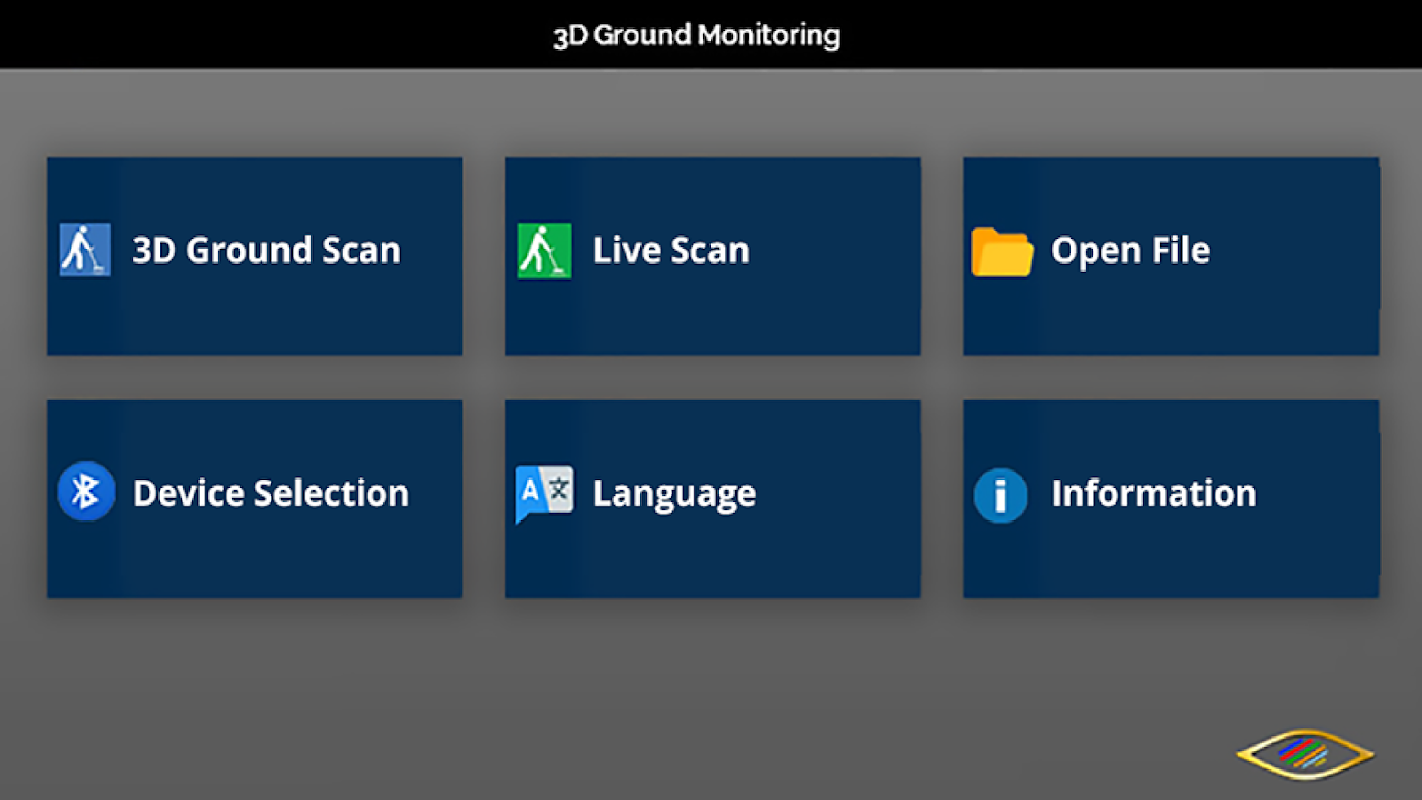1422x800 pixels.
Task: Click the green metal-detector icon of Live Scan
Action: pos(544,250)
